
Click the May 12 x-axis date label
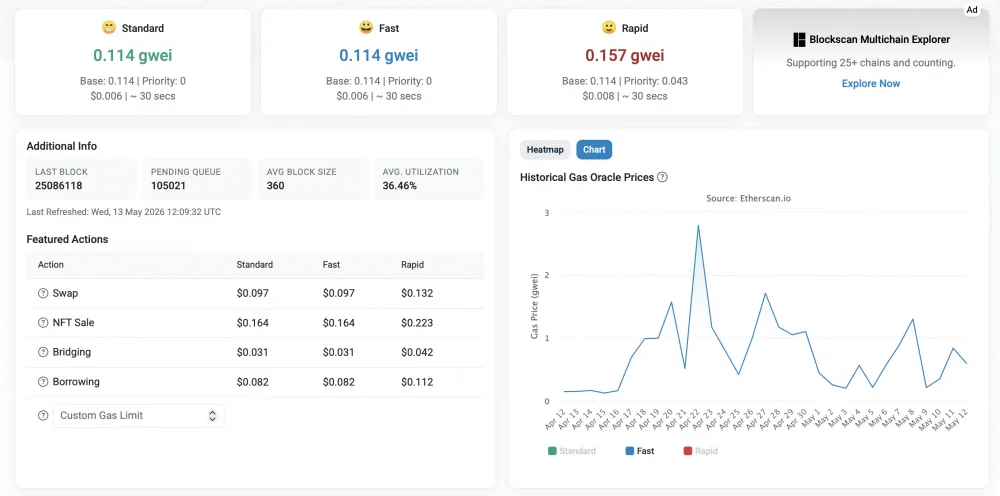click(x=957, y=421)
